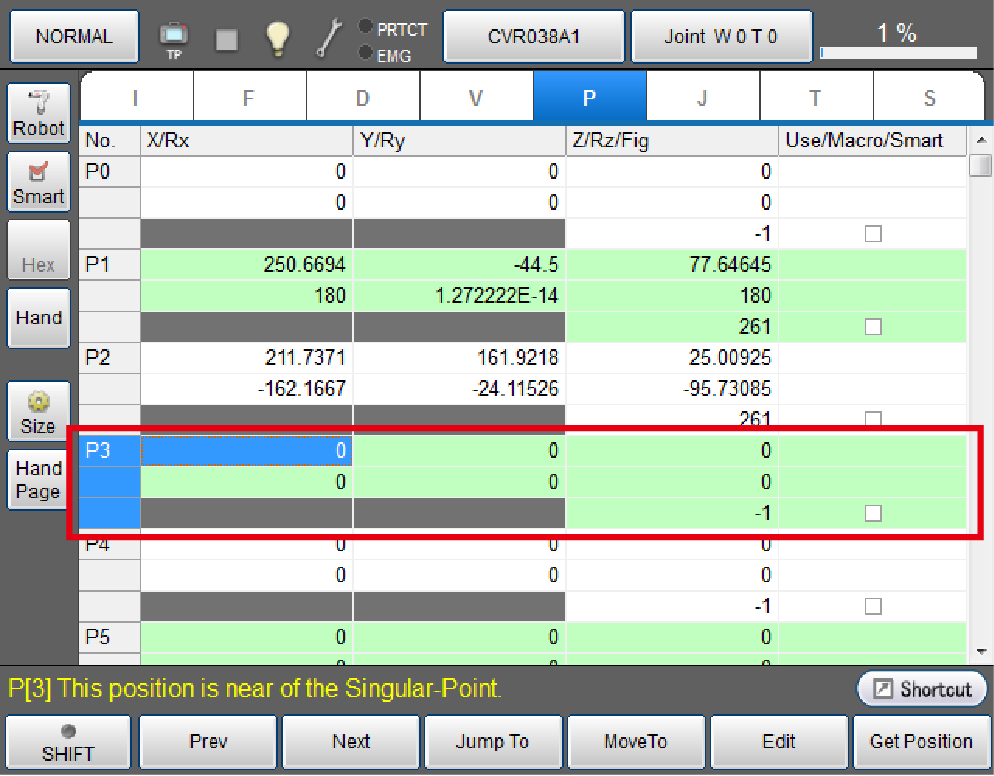Viewport: 994px width, 776px height.
Task: Open the Smart function button
Action: pos(38,181)
